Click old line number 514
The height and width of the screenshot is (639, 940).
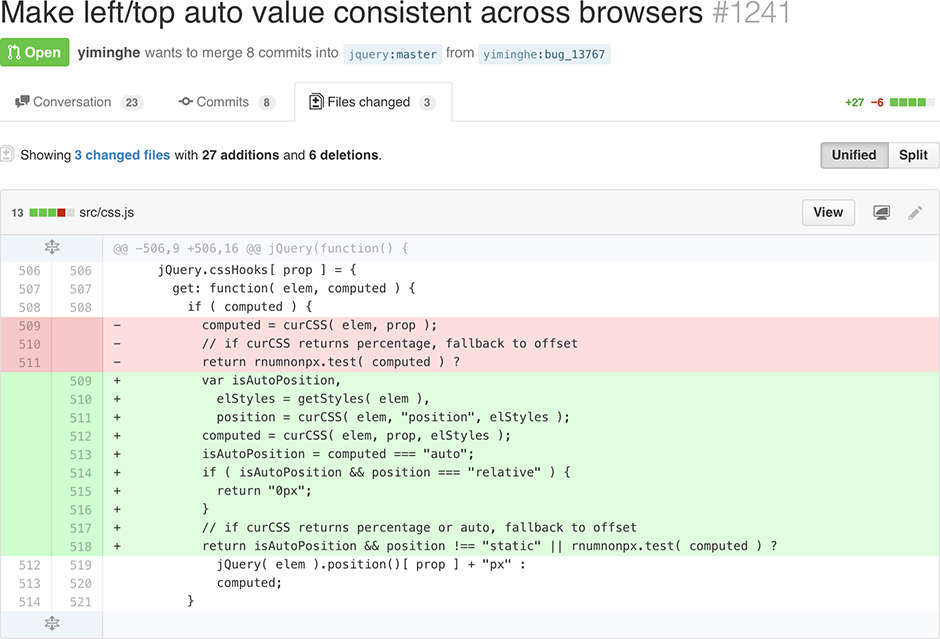29,602
